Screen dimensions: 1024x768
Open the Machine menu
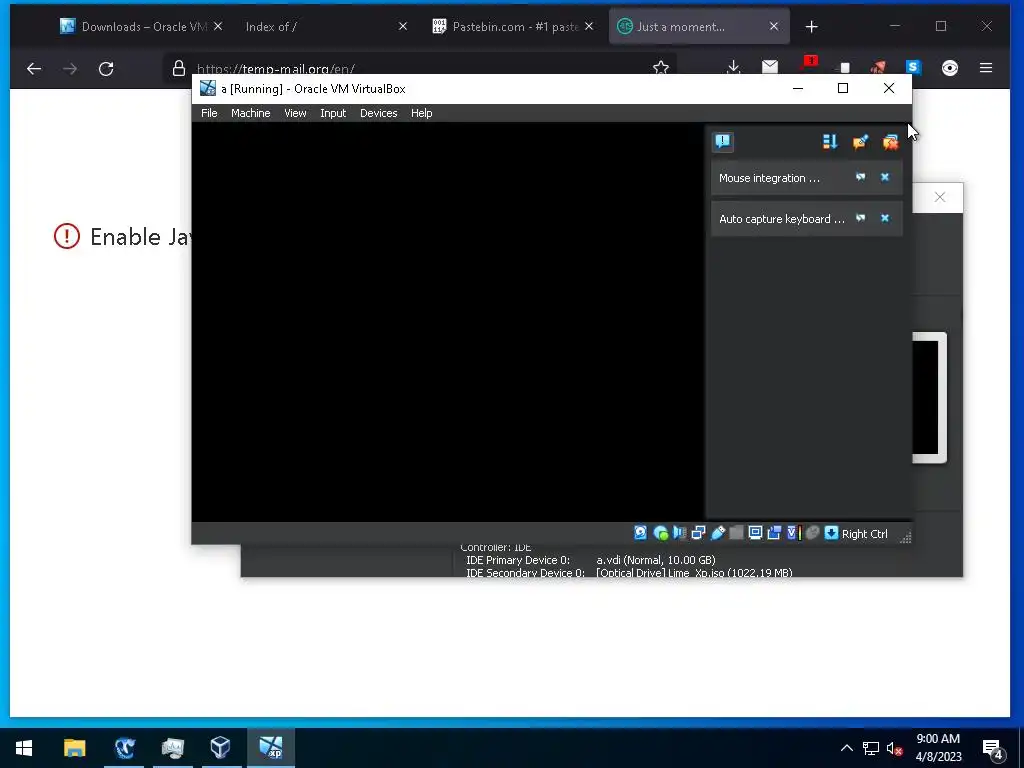point(250,113)
